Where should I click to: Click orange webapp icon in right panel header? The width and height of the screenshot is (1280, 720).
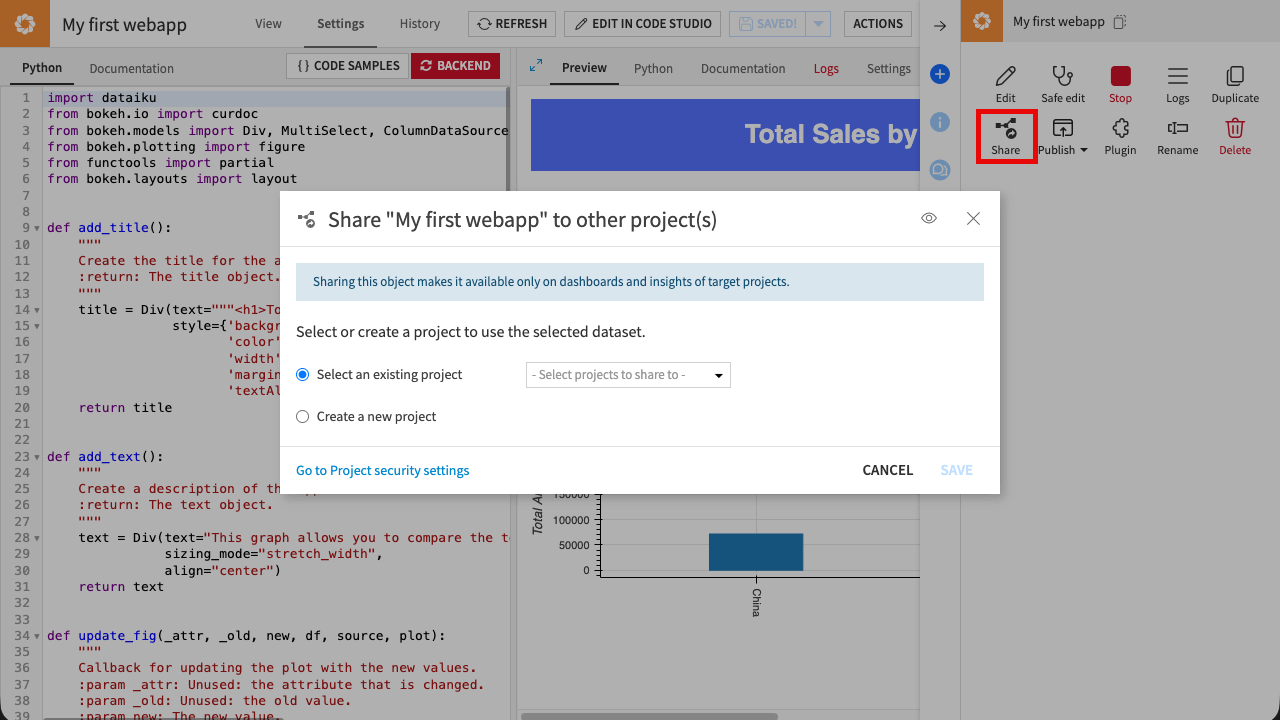(x=982, y=21)
